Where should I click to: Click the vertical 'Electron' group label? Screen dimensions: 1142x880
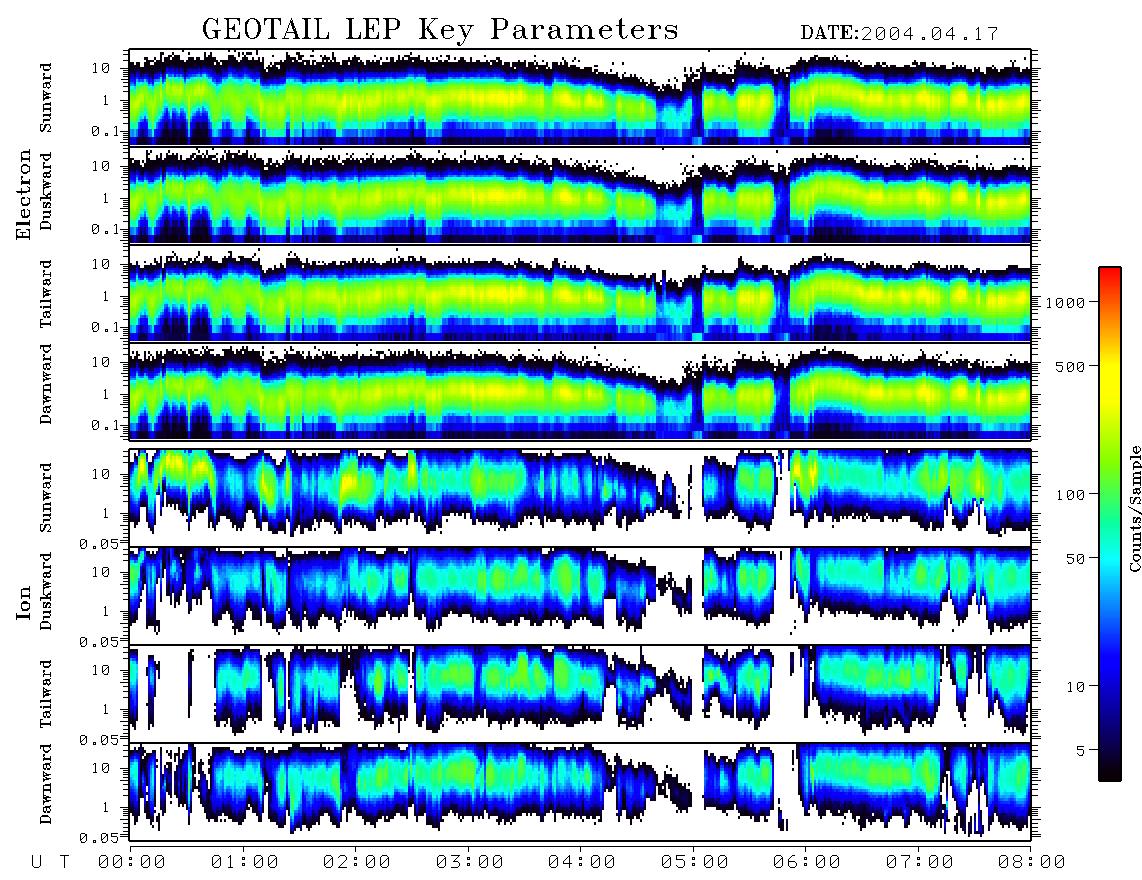tap(23, 194)
